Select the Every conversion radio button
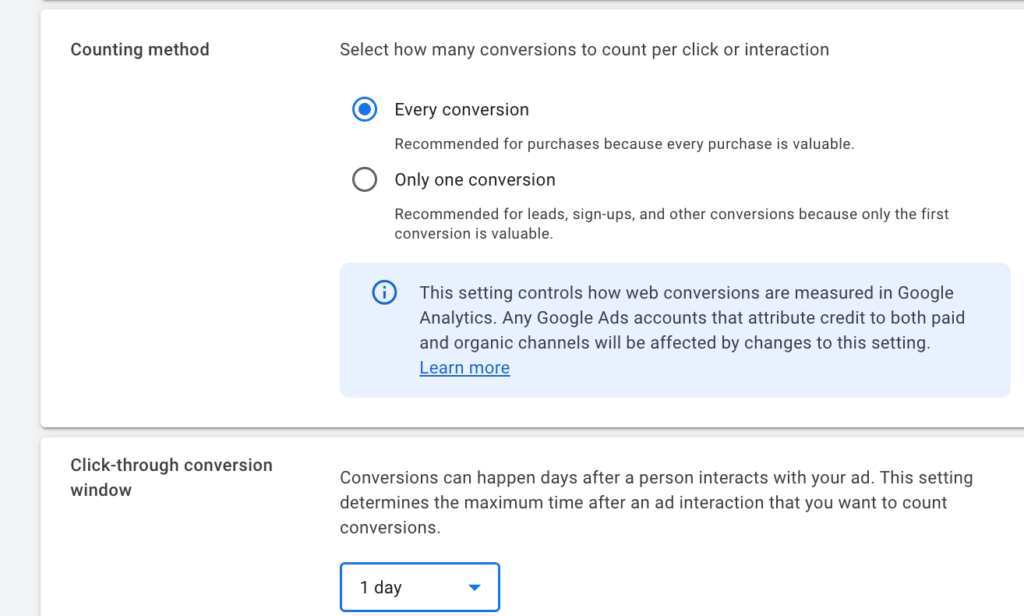 coord(365,109)
